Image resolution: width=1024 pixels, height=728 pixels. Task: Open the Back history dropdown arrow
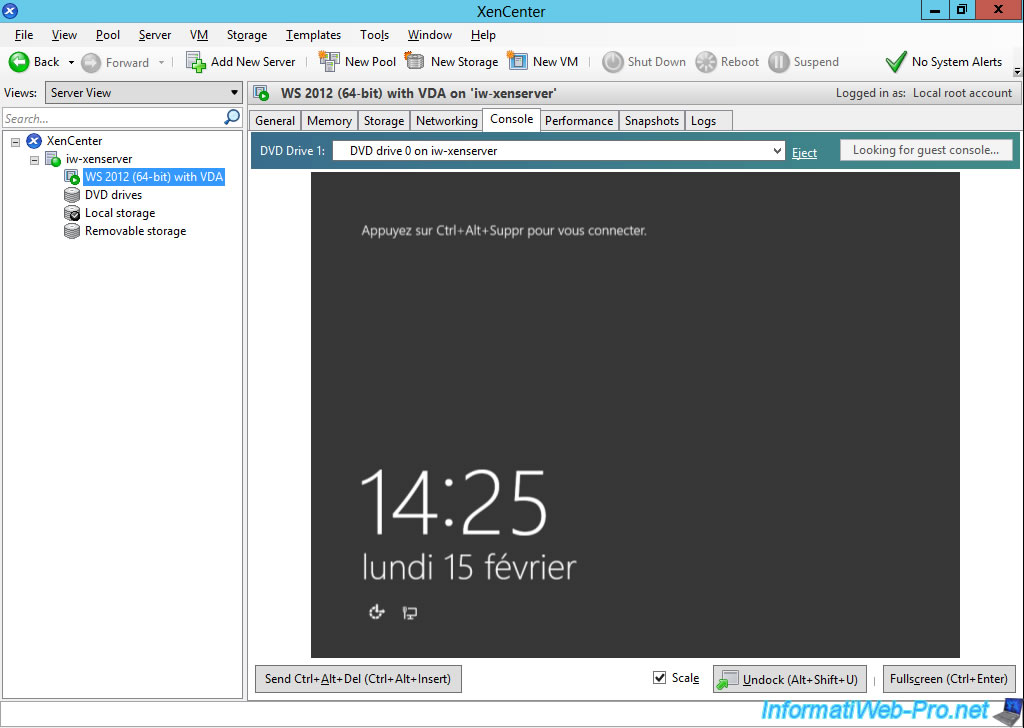[71, 63]
